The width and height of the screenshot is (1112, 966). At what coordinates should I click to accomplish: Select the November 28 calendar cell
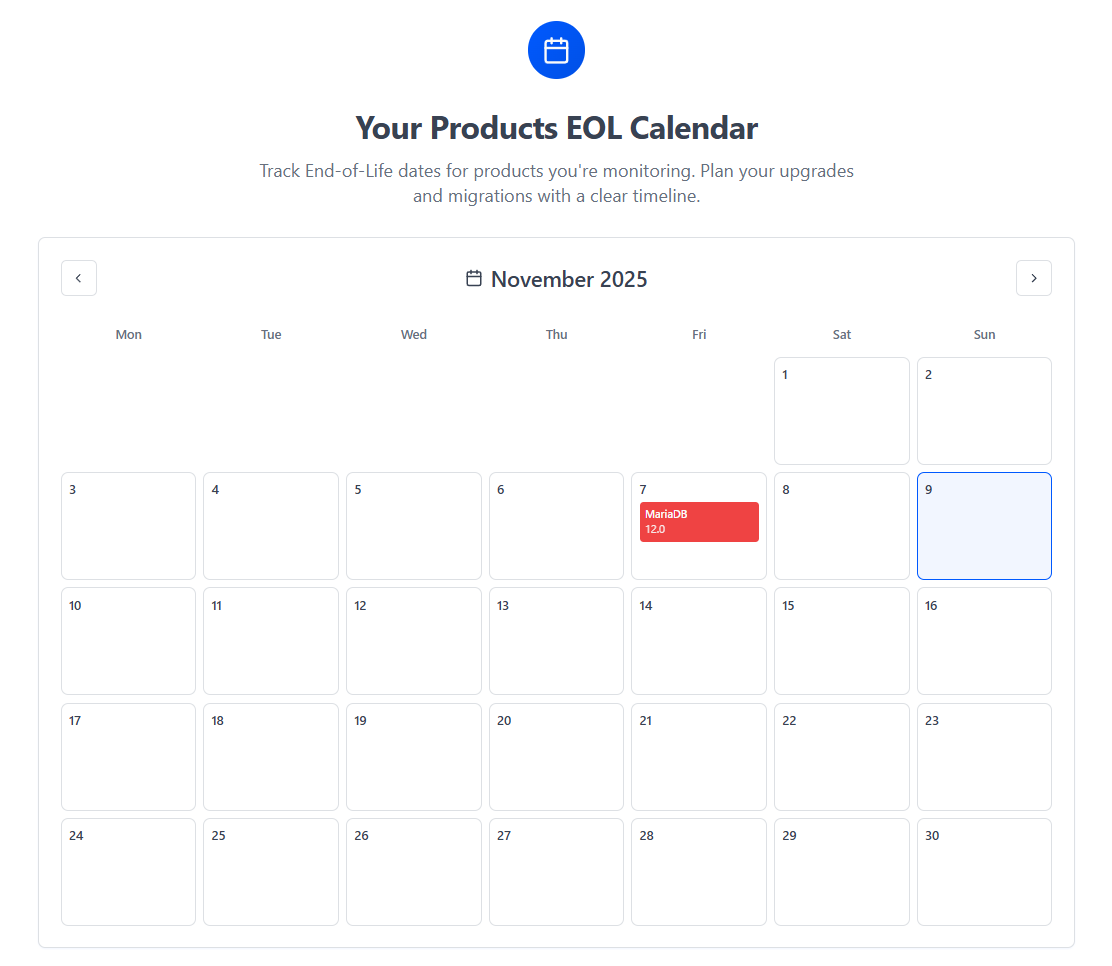point(699,872)
